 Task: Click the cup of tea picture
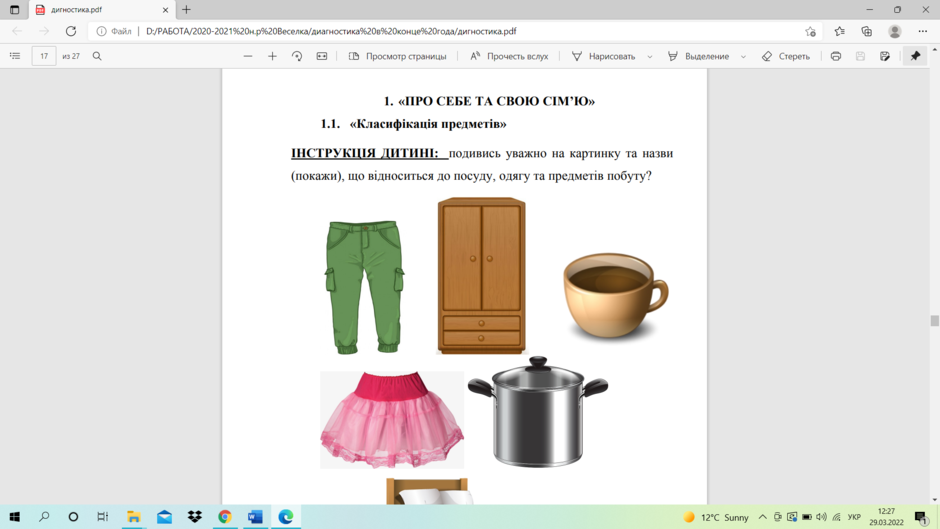point(616,296)
